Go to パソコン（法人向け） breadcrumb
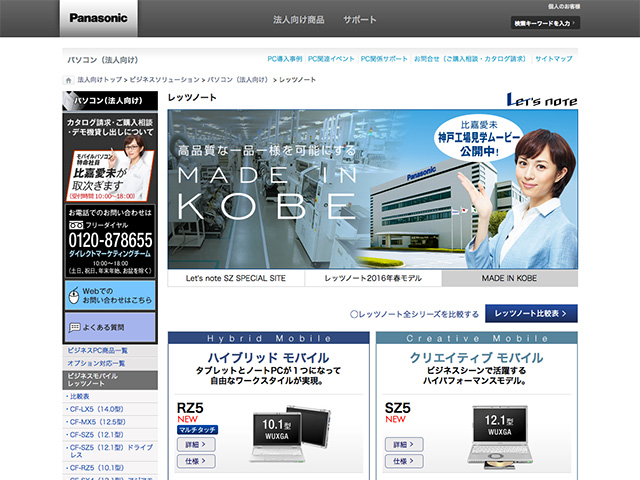Screen dimensions: 640x480 click(x=238, y=80)
